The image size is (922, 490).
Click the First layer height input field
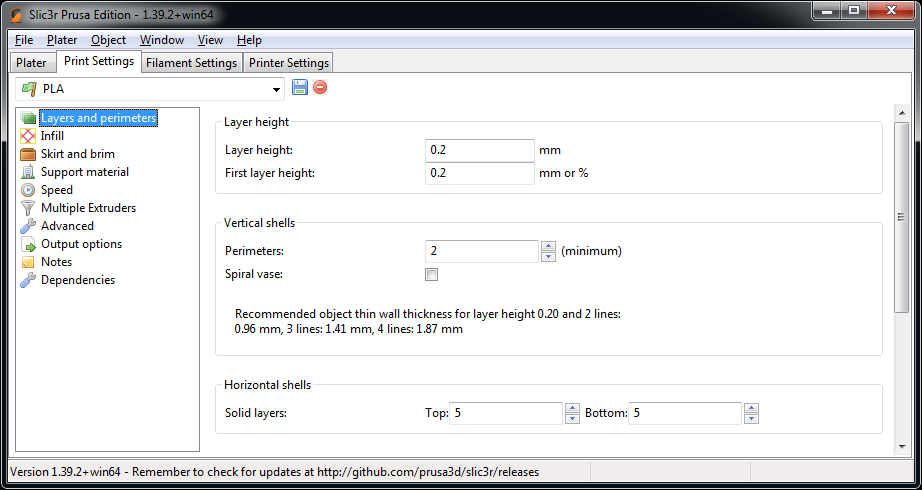coord(480,174)
